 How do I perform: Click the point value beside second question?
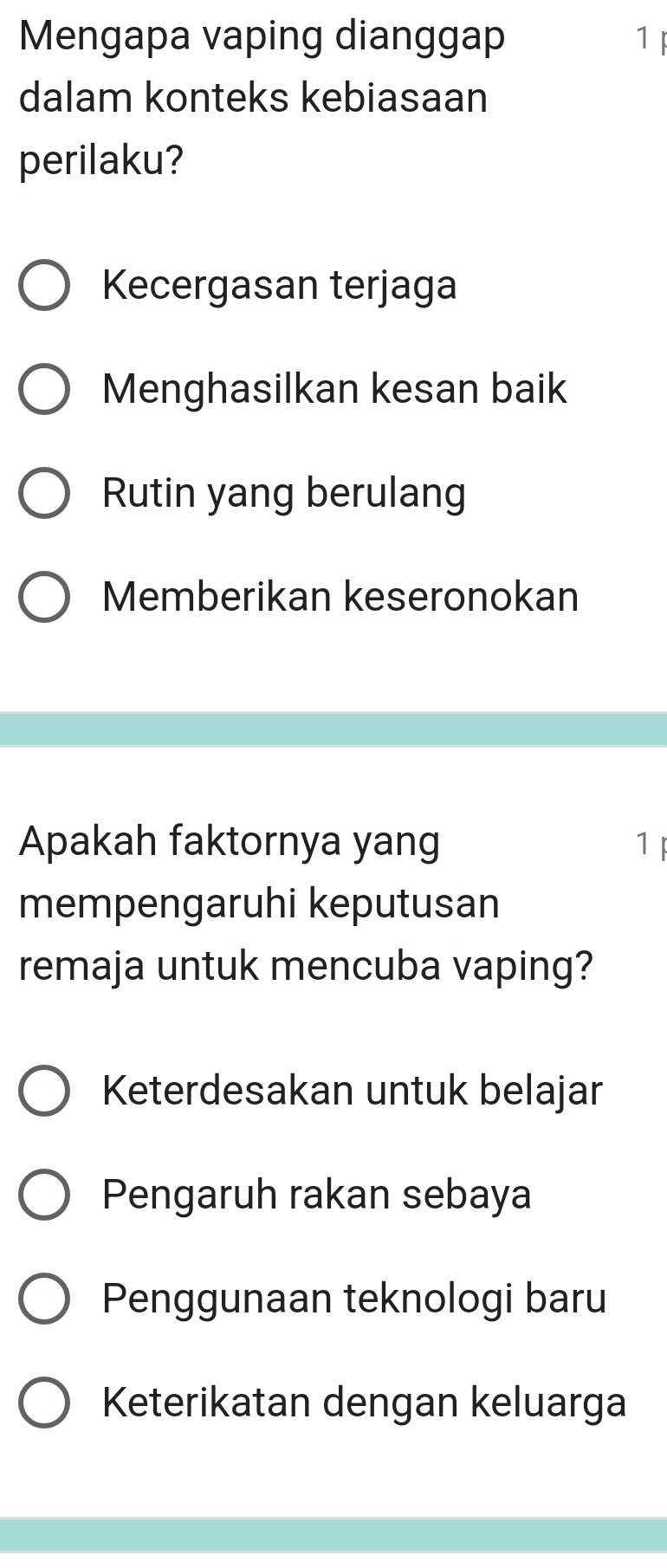648,844
